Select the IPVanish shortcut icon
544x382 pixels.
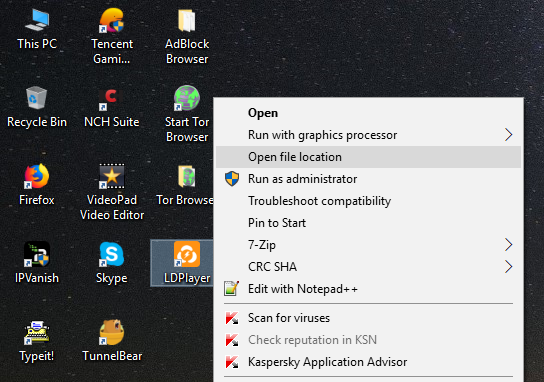click(x=37, y=254)
